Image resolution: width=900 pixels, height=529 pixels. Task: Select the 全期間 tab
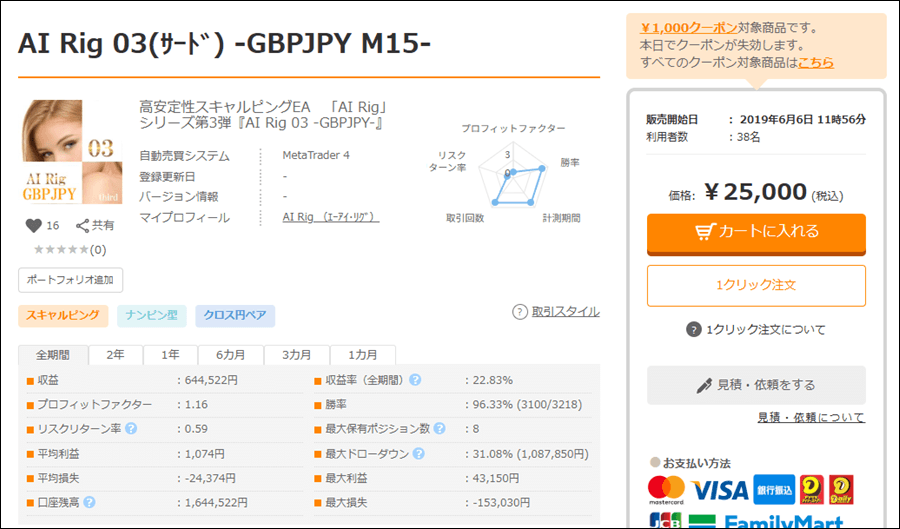pyautogui.click(x=53, y=355)
